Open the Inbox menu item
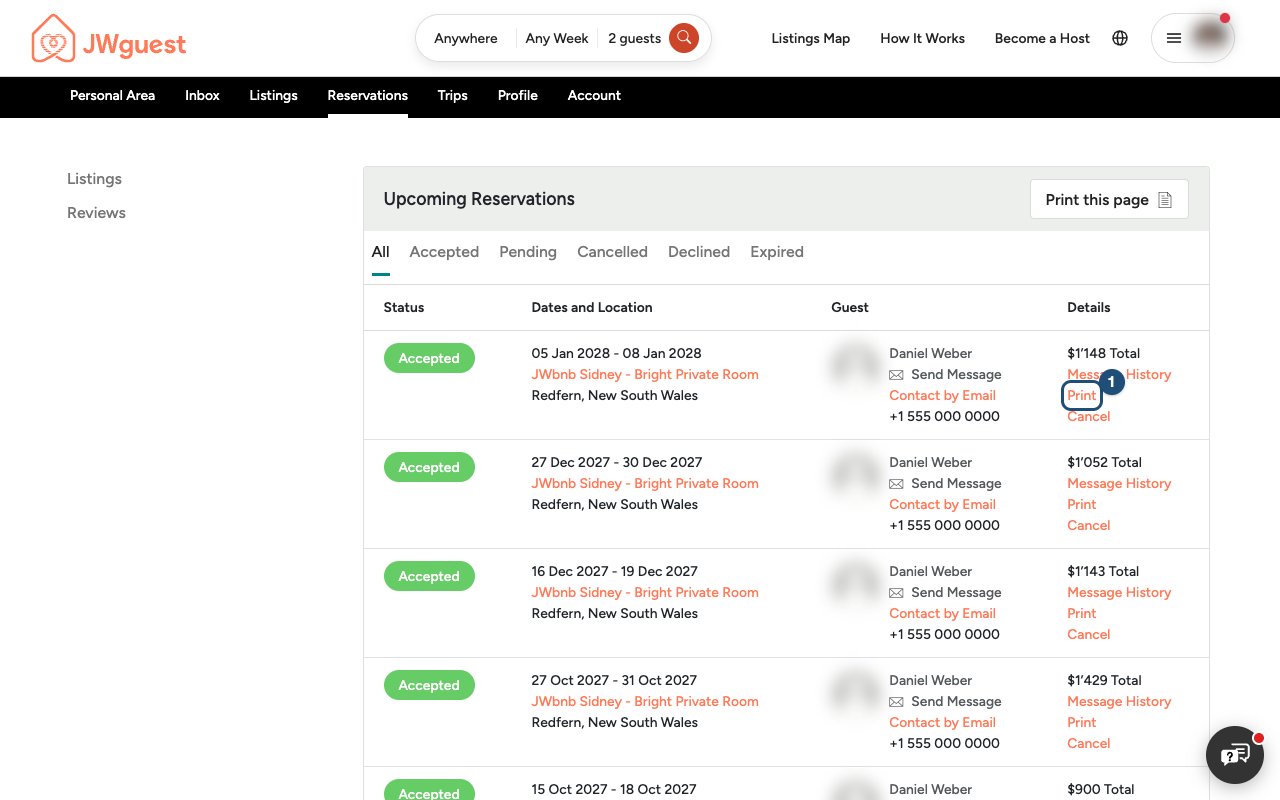 pyautogui.click(x=202, y=96)
